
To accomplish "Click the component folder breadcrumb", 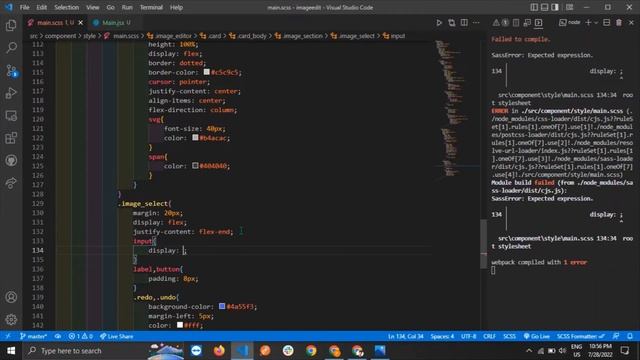I will pyautogui.click(x=60, y=36).
